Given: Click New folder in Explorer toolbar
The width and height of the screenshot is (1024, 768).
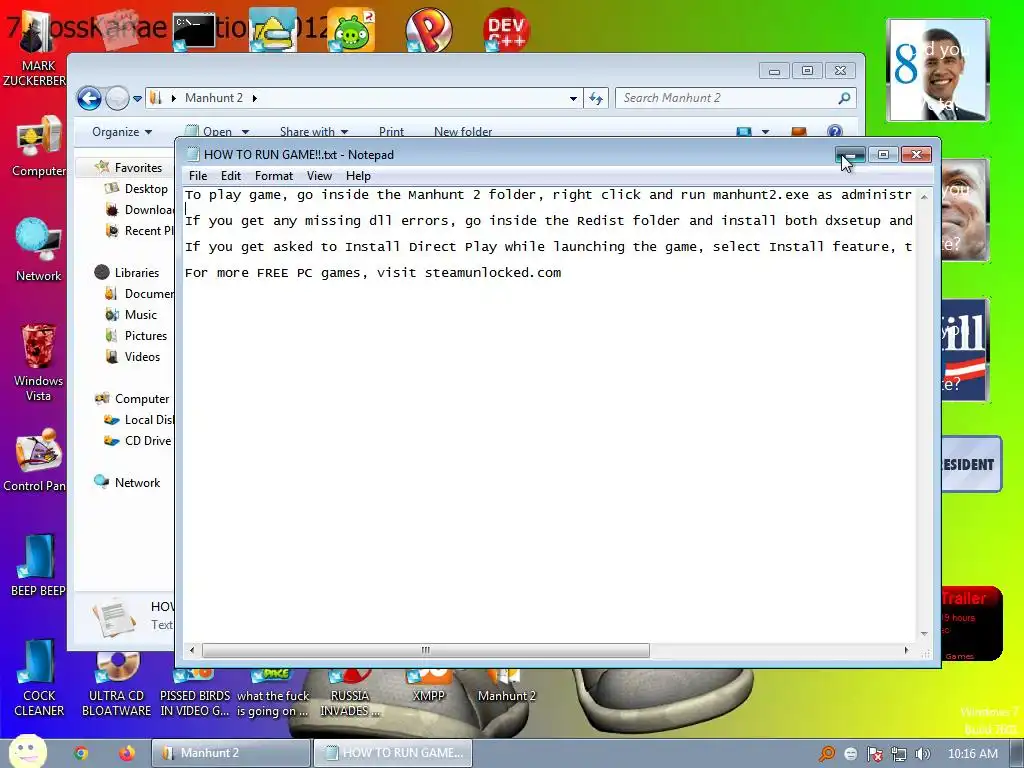Looking at the screenshot, I should coord(463,132).
